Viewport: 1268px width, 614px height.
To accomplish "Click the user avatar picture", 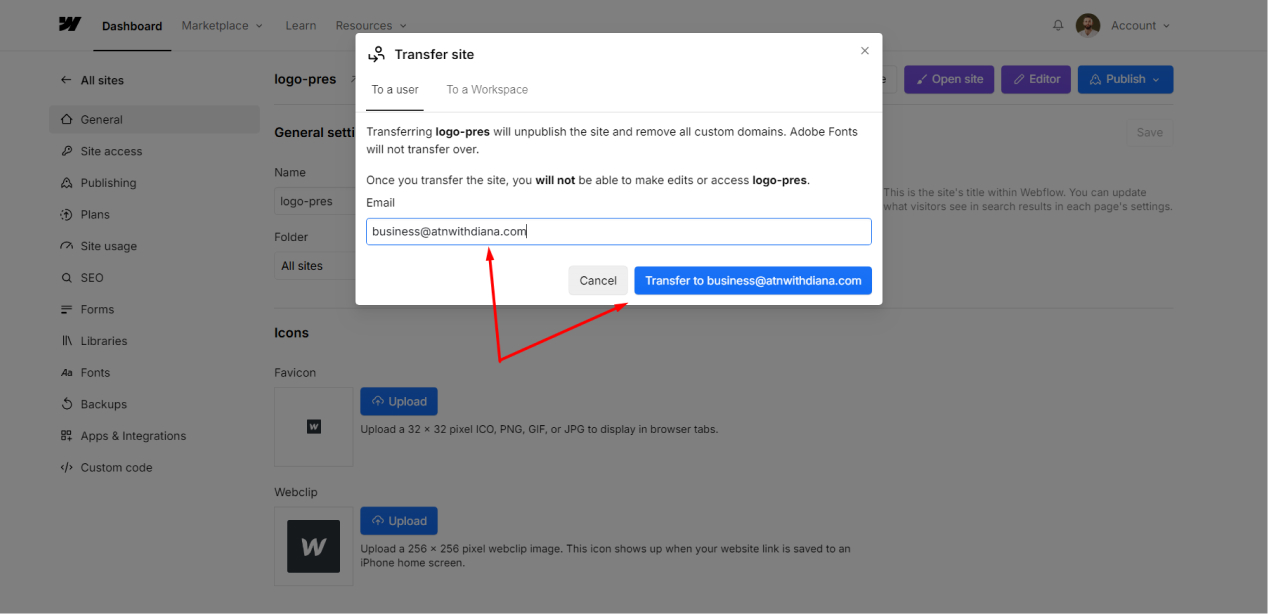I will tap(1088, 25).
